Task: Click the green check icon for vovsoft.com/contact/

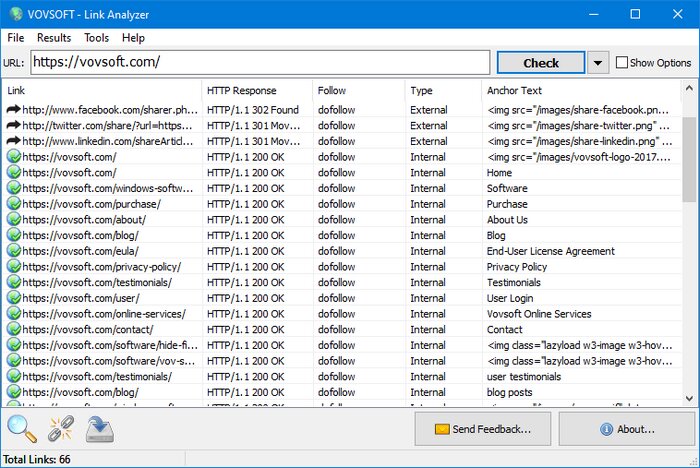Action: (x=13, y=329)
